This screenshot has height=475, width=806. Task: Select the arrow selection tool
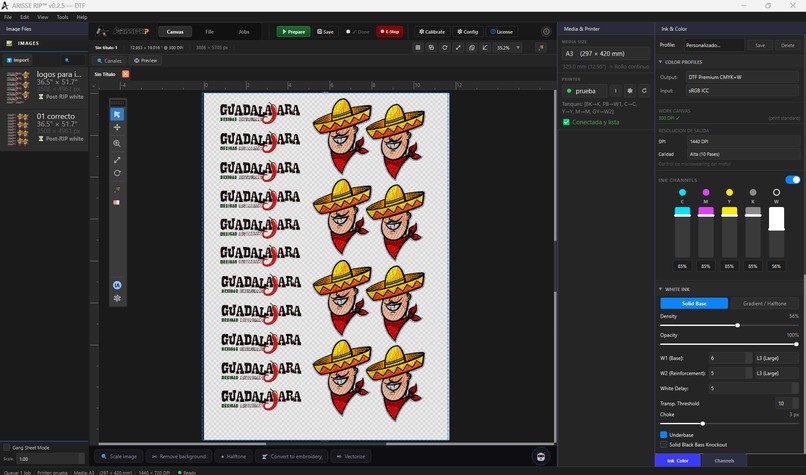[x=117, y=114]
